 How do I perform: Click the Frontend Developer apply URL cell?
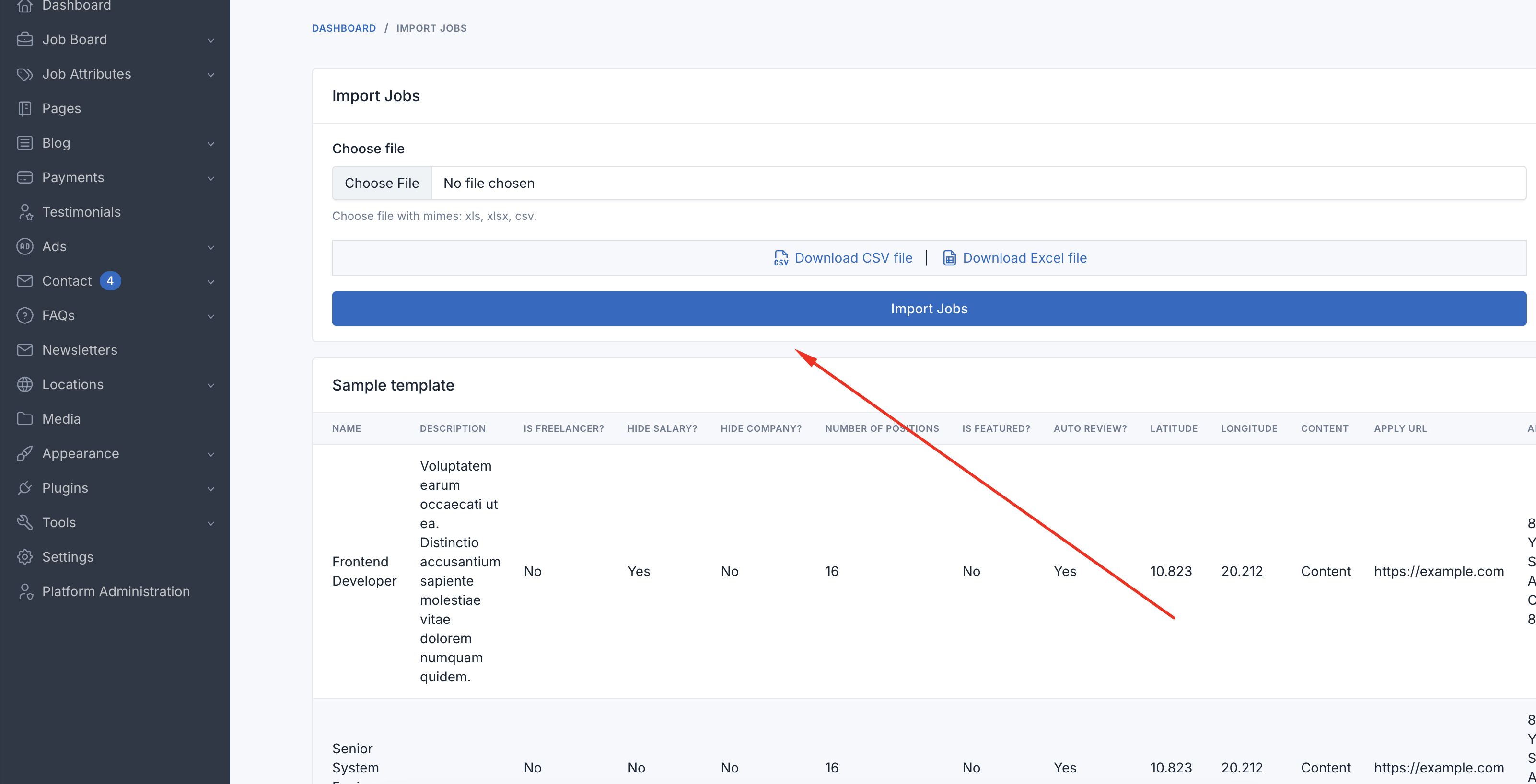(1439, 571)
